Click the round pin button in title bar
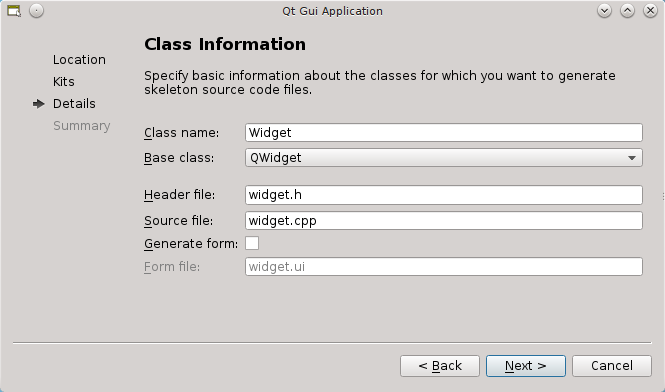The image size is (665, 392). pyautogui.click(x=36, y=11)
